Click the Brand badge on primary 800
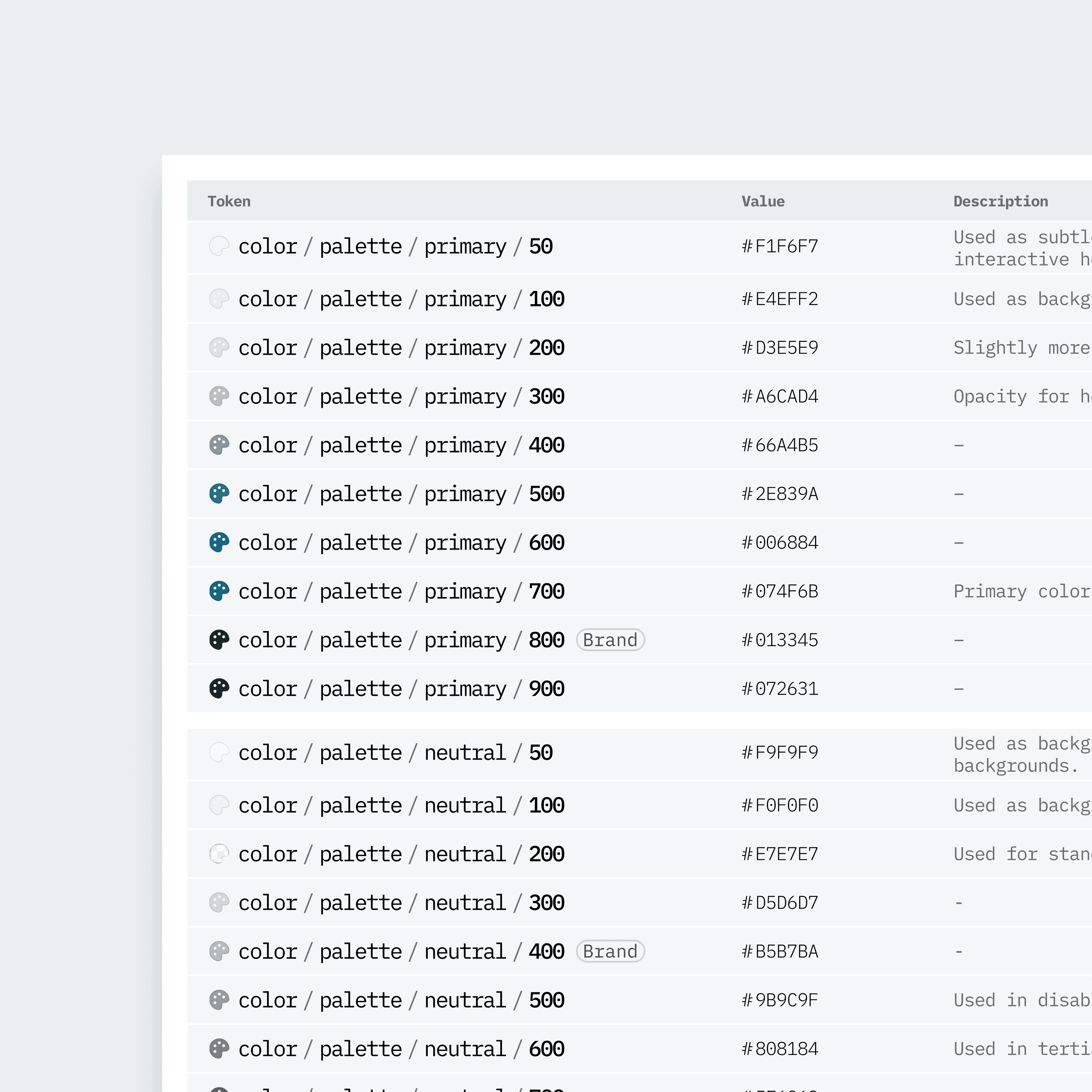Screen dimensions: 1092x1092 coord(610,640)
